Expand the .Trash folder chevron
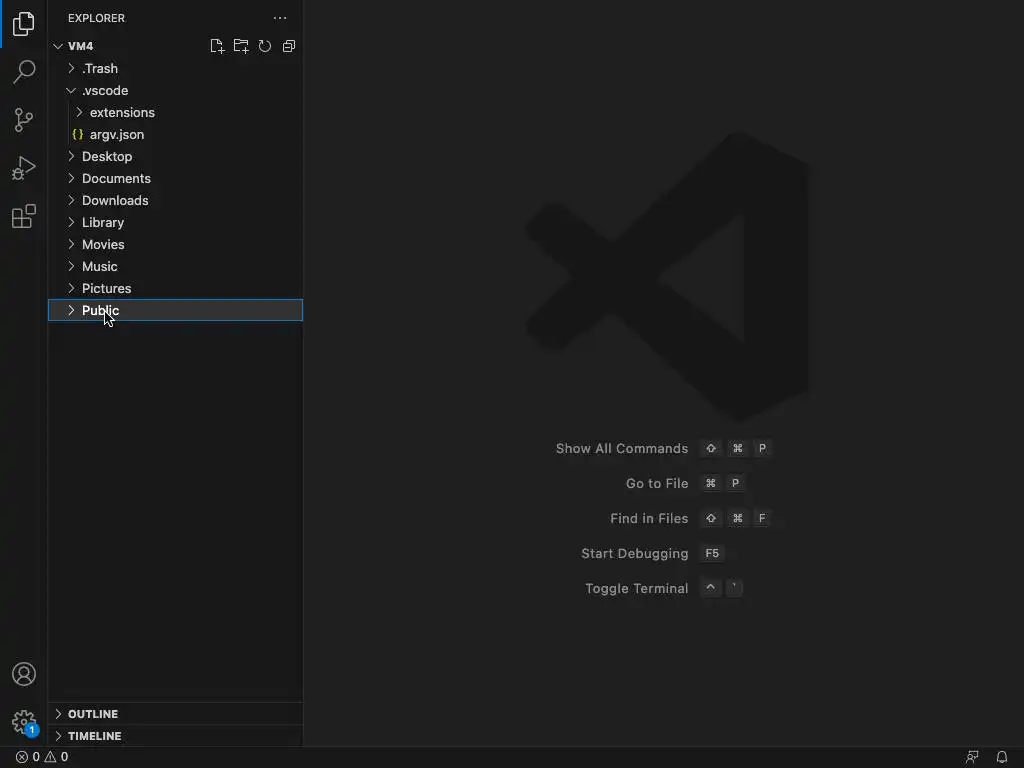 coord(71,69)
